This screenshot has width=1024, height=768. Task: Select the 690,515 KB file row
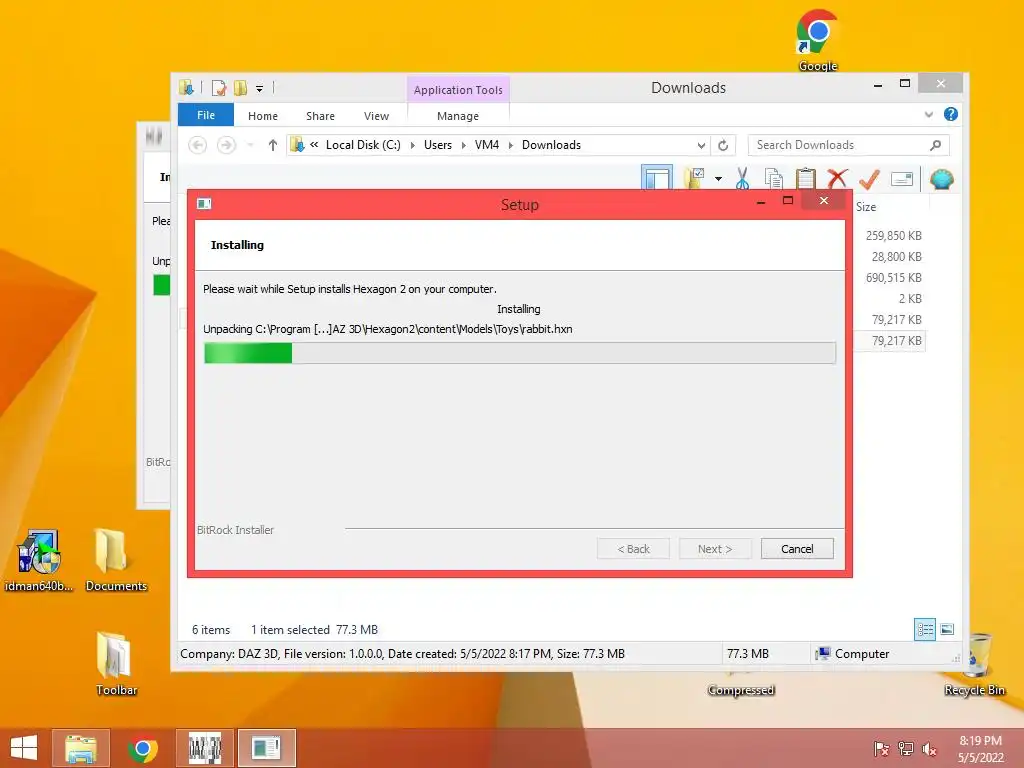pyautogui.click(x=893, y=278)
